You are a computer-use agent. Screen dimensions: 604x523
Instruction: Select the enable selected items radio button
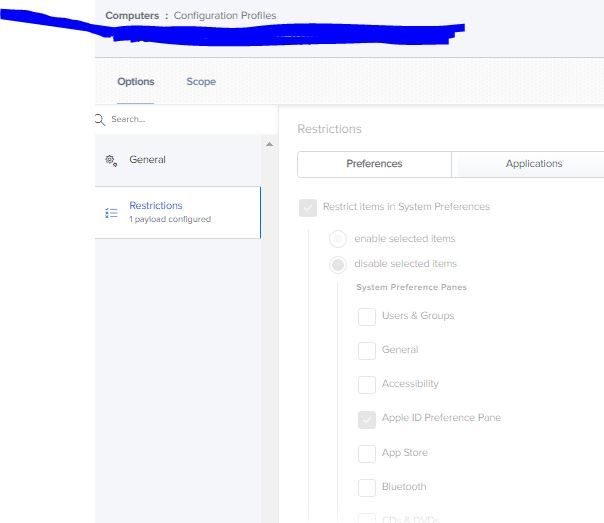(338, 239)
